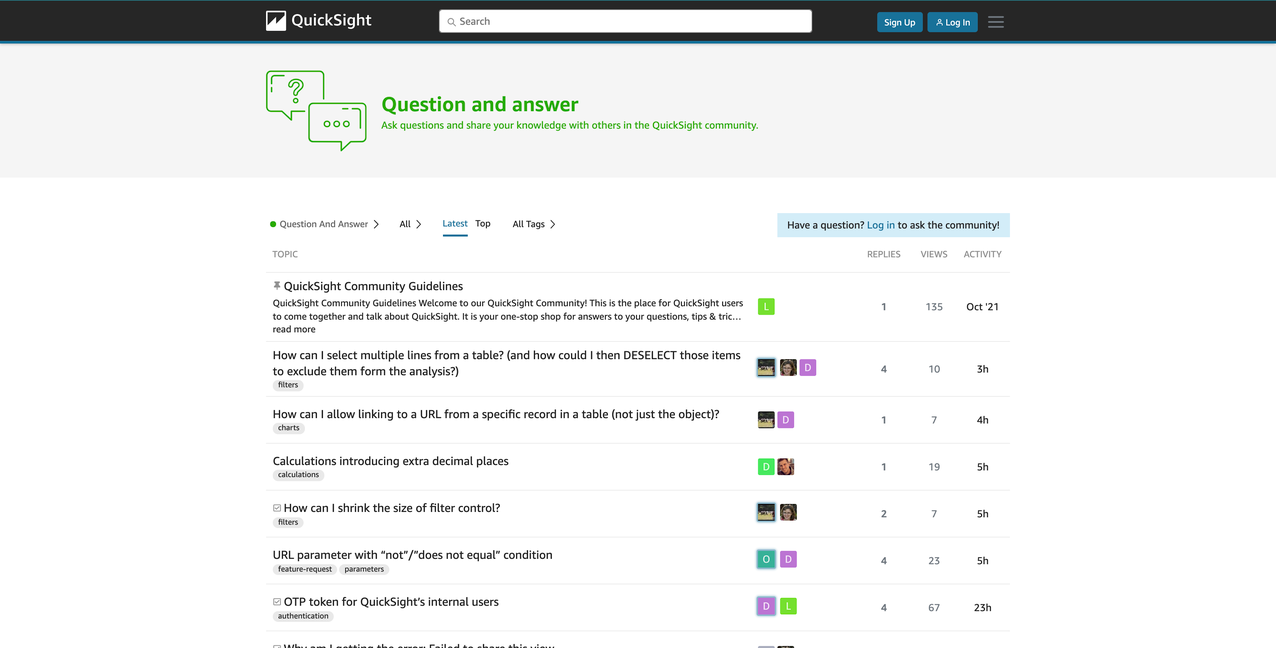
Task: Open teal O avatar on URL parameter row
Action: point(766,560)
